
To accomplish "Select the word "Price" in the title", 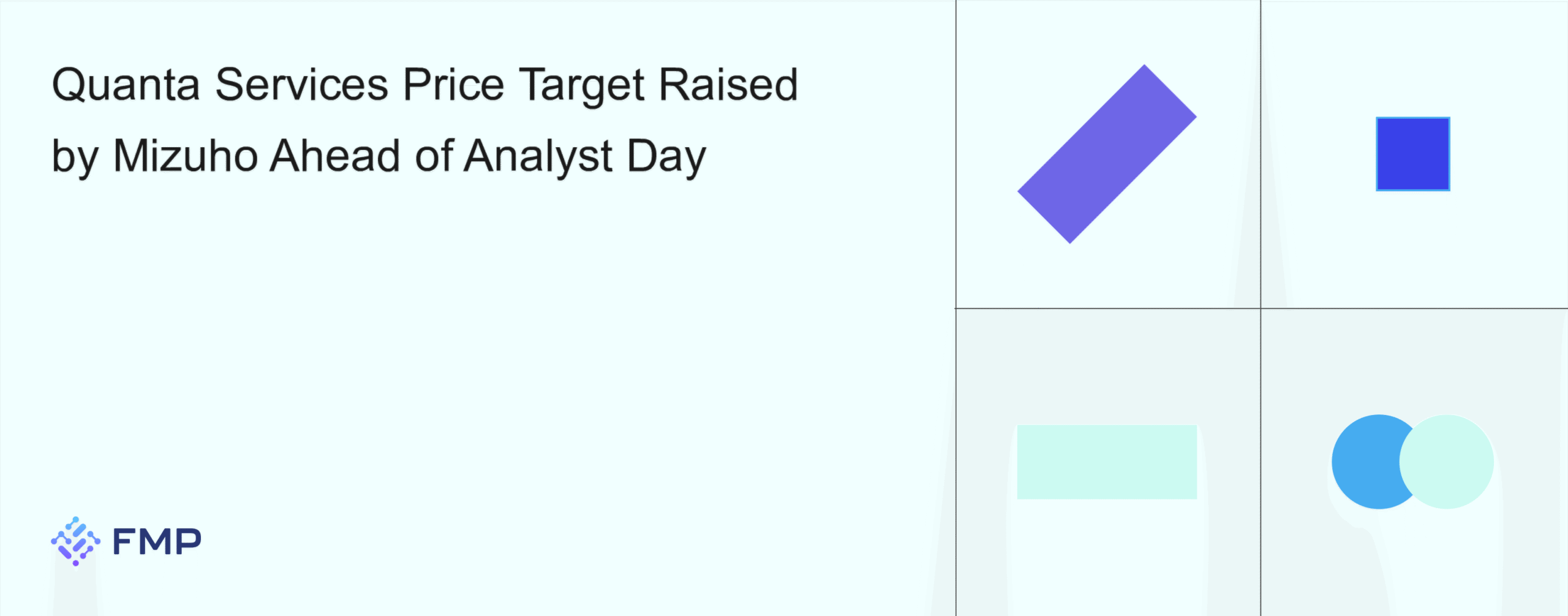I will [453, 85].
